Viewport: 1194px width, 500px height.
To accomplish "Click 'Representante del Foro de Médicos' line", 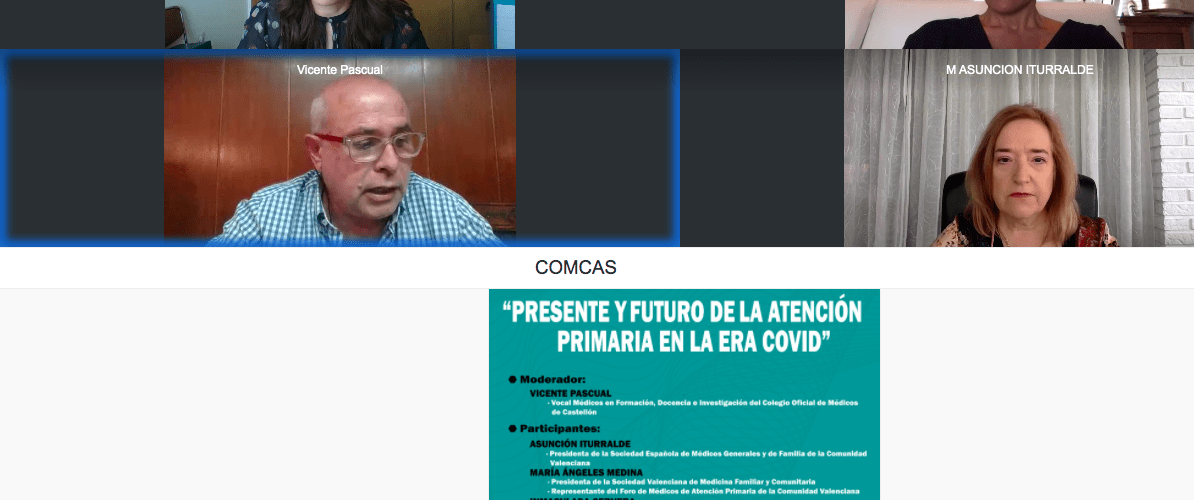I will pyautogui.click(x=703, y=492).
